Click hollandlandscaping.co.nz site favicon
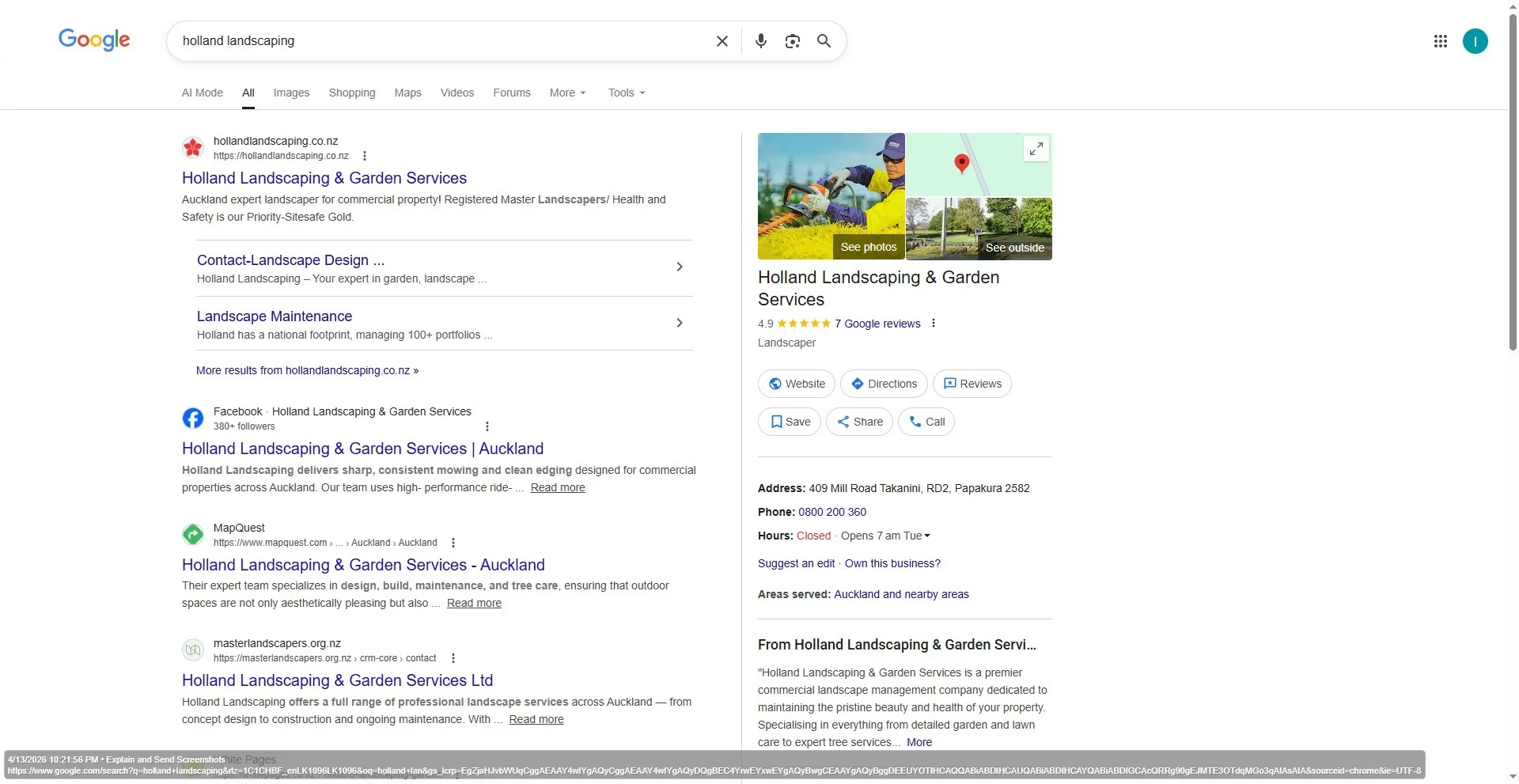 (193, 147)
